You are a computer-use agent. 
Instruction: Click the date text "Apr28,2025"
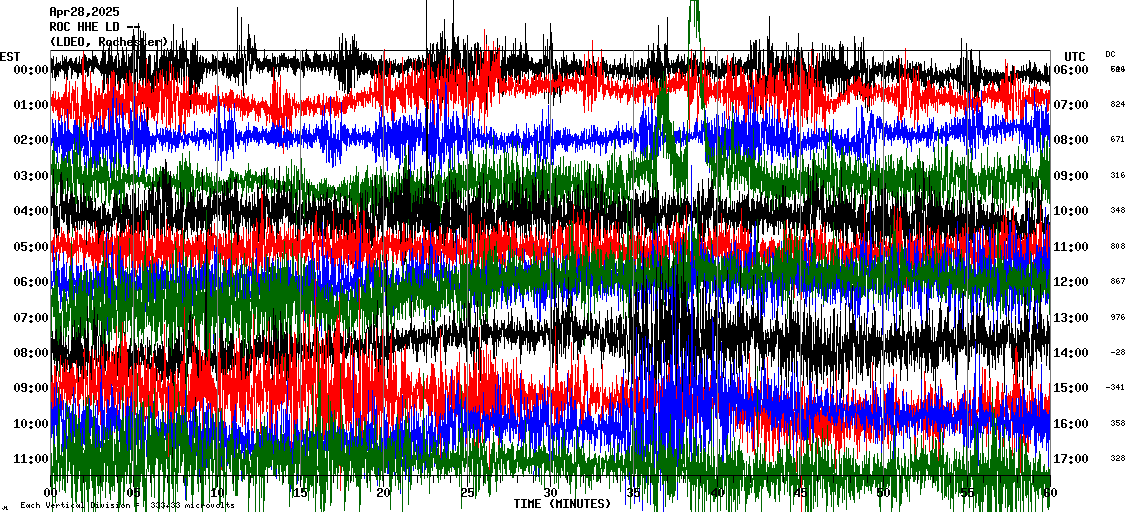point(84,12)
